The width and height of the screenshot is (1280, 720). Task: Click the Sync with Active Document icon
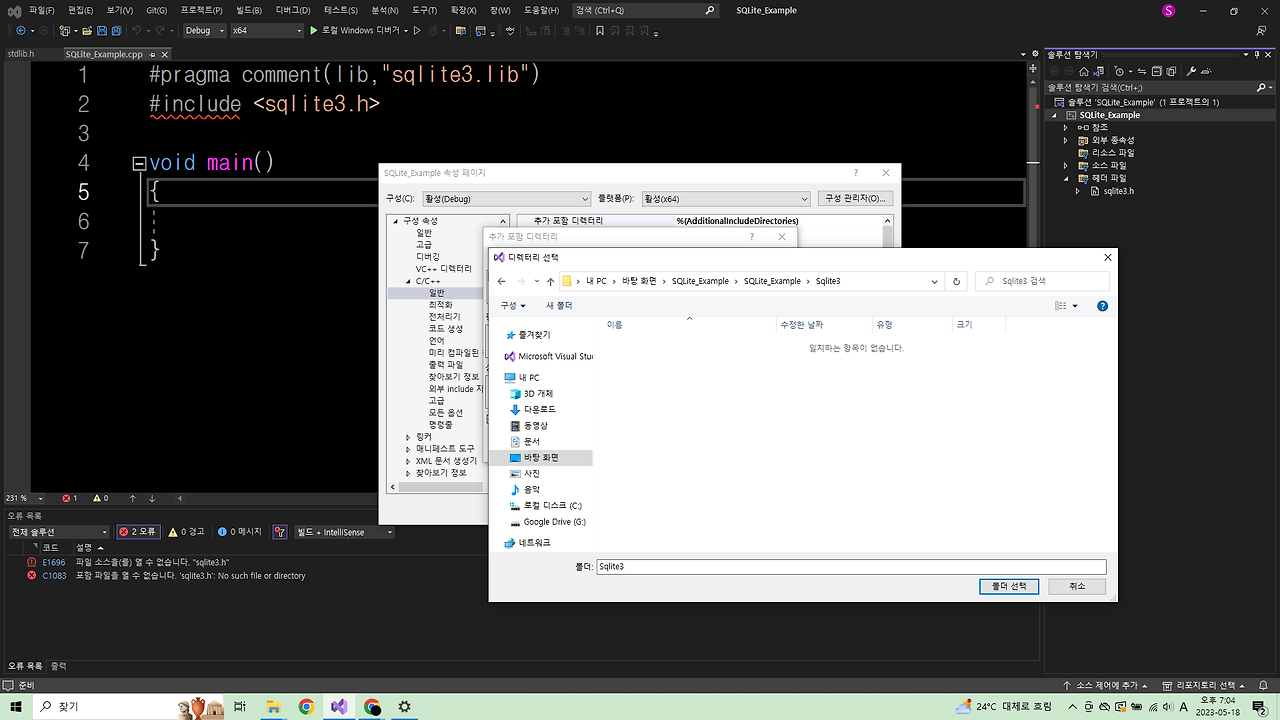pyautogui.click(x=1142, y=70)
